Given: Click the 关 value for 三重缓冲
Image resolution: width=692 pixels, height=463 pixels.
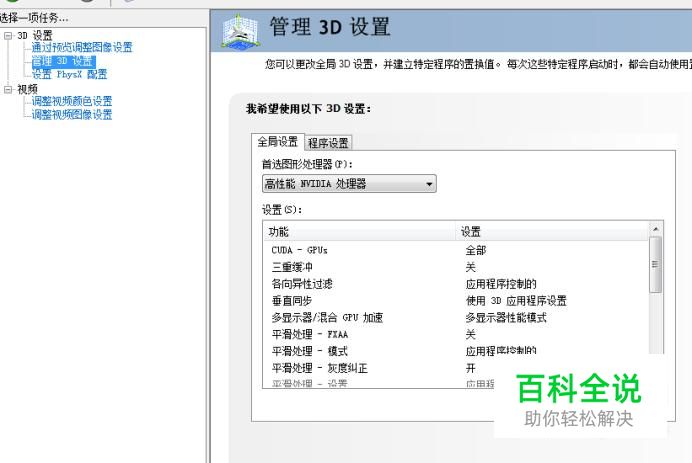Looking at the screenshot, I should pos(470,267).
